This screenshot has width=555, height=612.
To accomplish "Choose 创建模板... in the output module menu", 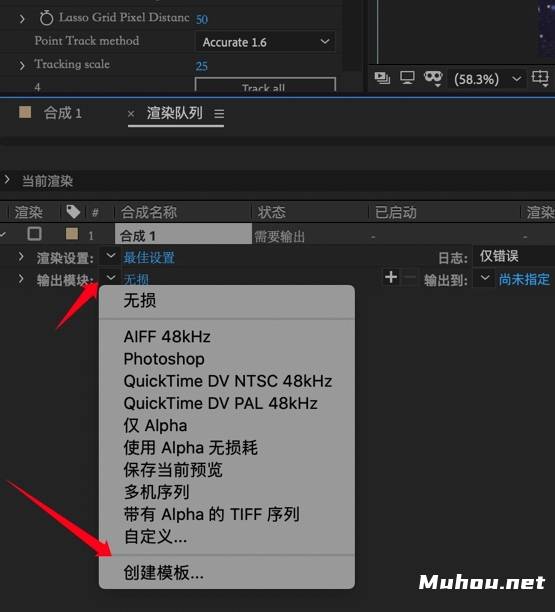I will pyautogui.click(x=164, y=573).
